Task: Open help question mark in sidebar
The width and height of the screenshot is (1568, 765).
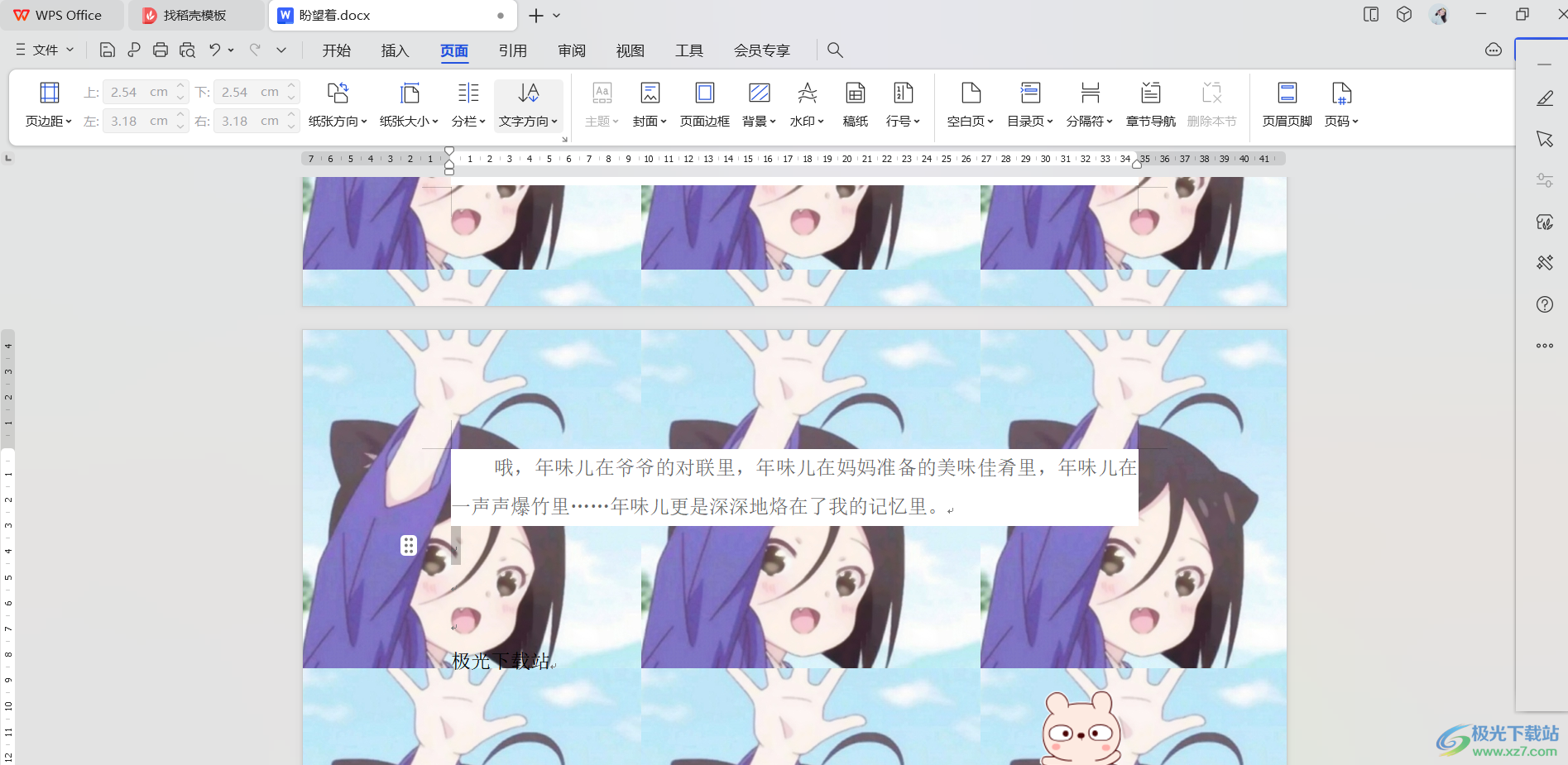Action: pos(1545,304)
